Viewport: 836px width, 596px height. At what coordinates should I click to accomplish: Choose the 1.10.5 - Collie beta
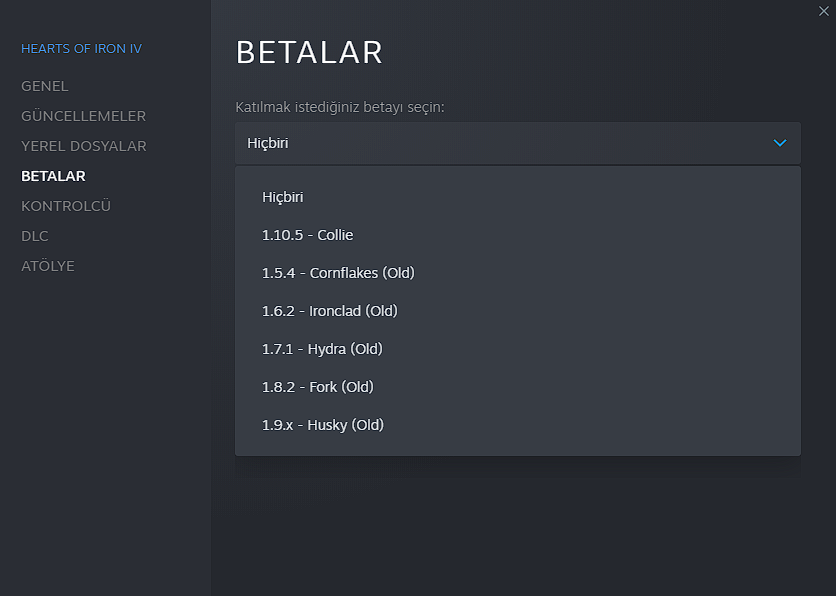pyautogui.click(x=307, y=235)
